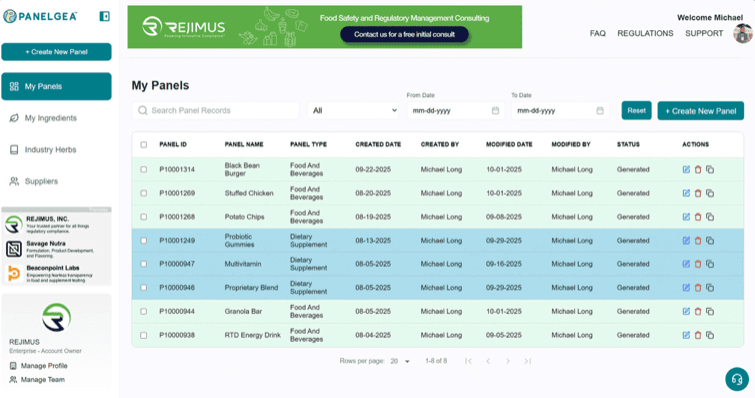This screenshot has height=398, width=755.
Task: Open the REGULATIONS link in header
Action: click(645, 33)
